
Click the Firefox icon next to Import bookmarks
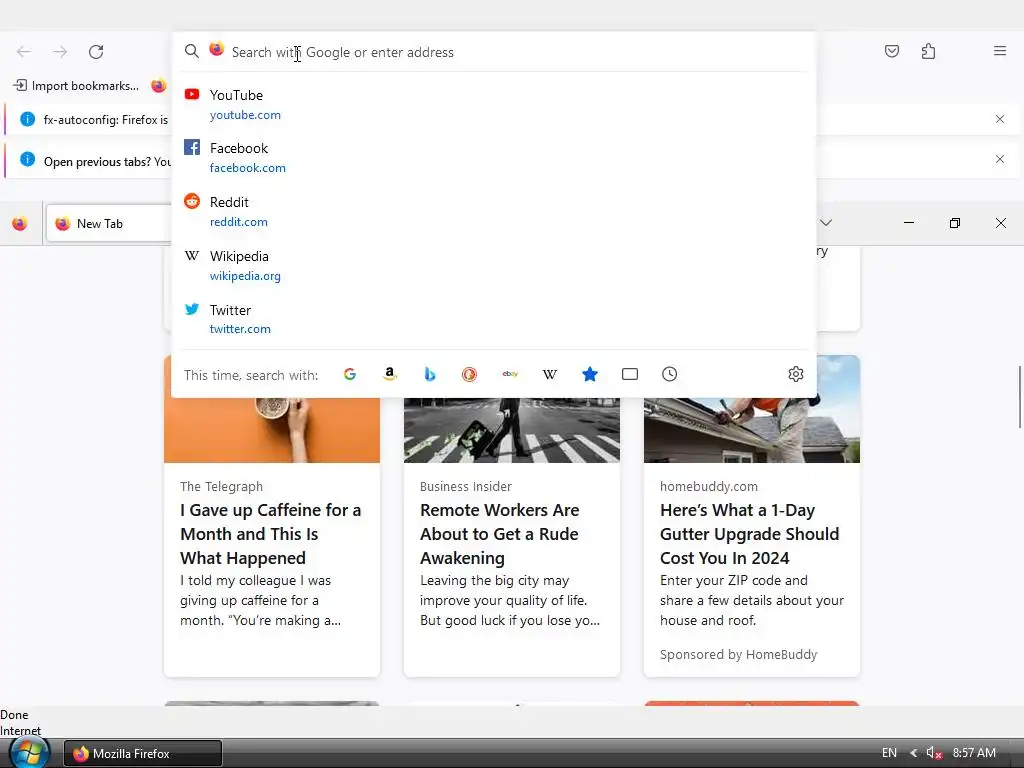[159, 86]
